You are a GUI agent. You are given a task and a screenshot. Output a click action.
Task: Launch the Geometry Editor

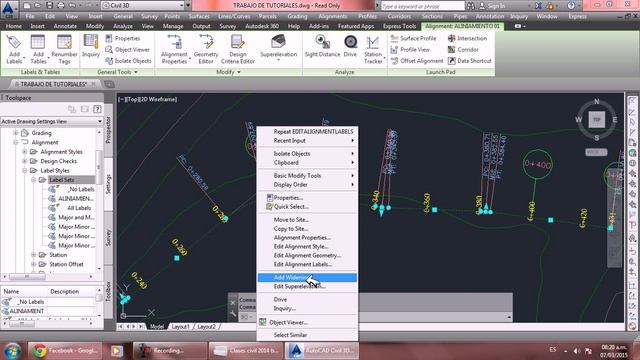click(x=206, y=49)
